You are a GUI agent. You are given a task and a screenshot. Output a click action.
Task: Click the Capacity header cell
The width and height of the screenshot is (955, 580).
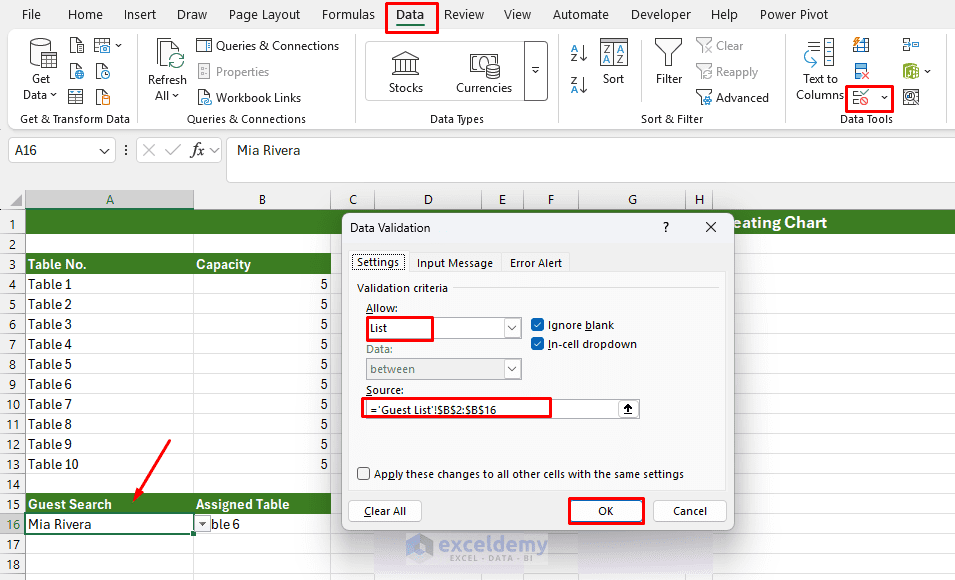262,264
